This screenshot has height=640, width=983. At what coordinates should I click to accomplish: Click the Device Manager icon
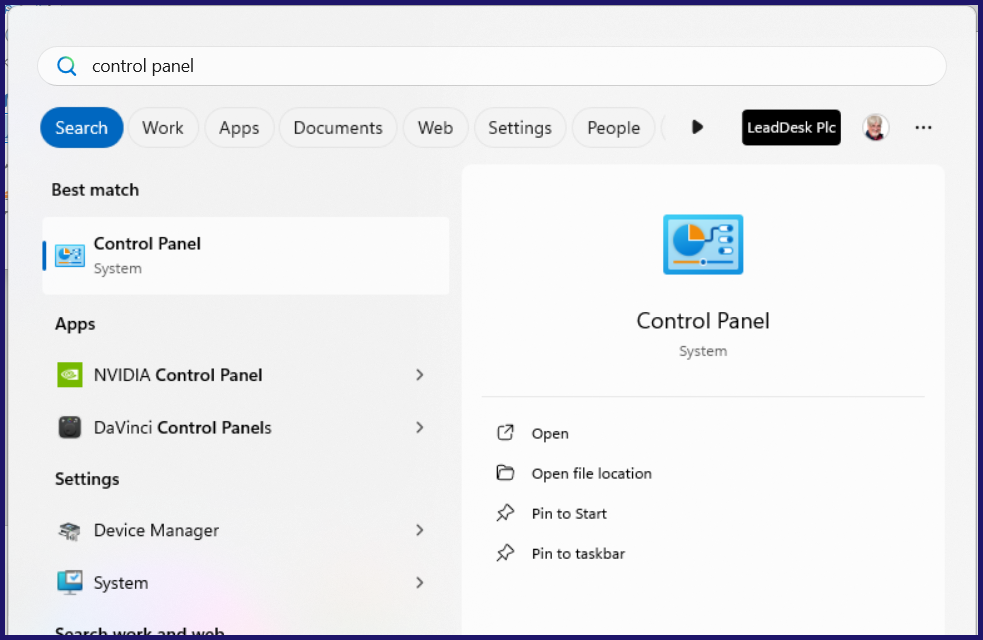pyautogui.click(x=70, y=530)
